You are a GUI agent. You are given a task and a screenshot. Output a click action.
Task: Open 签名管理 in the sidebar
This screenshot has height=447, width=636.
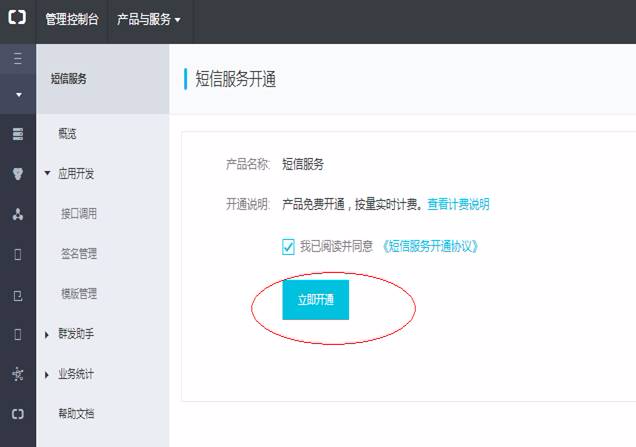pos(79,254)
